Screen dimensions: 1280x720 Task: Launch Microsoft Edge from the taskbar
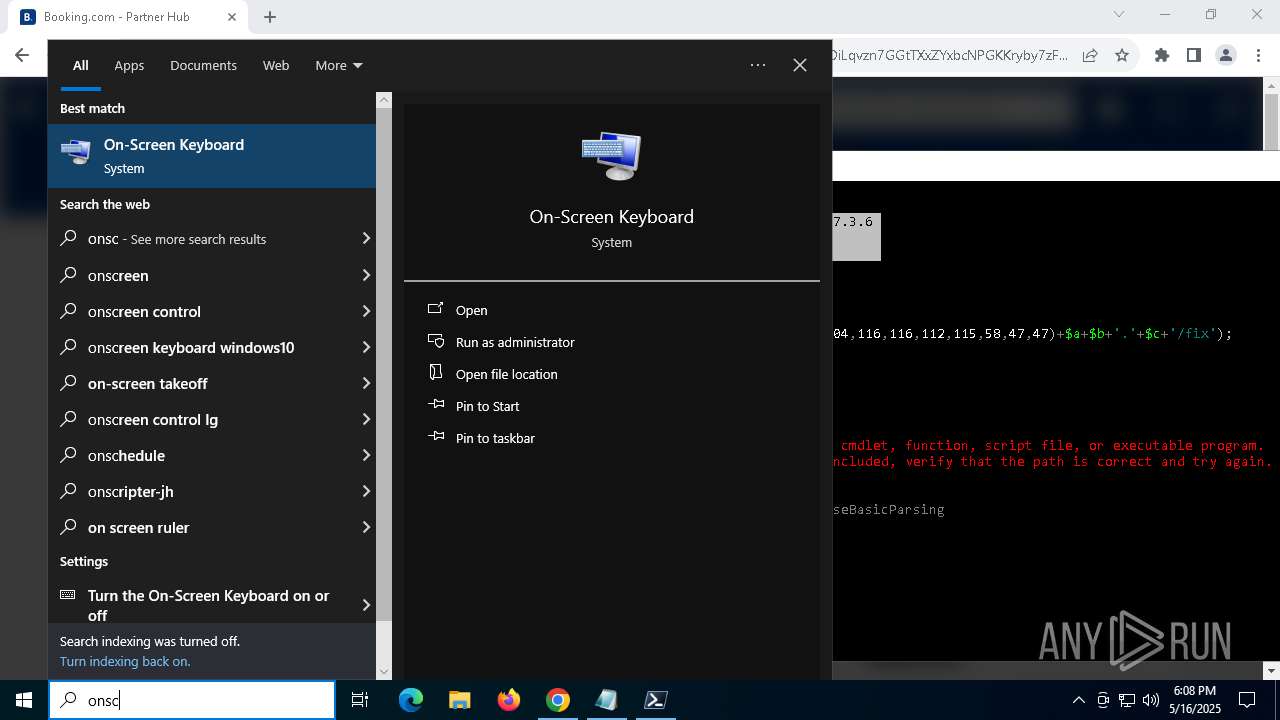point(411,700)
